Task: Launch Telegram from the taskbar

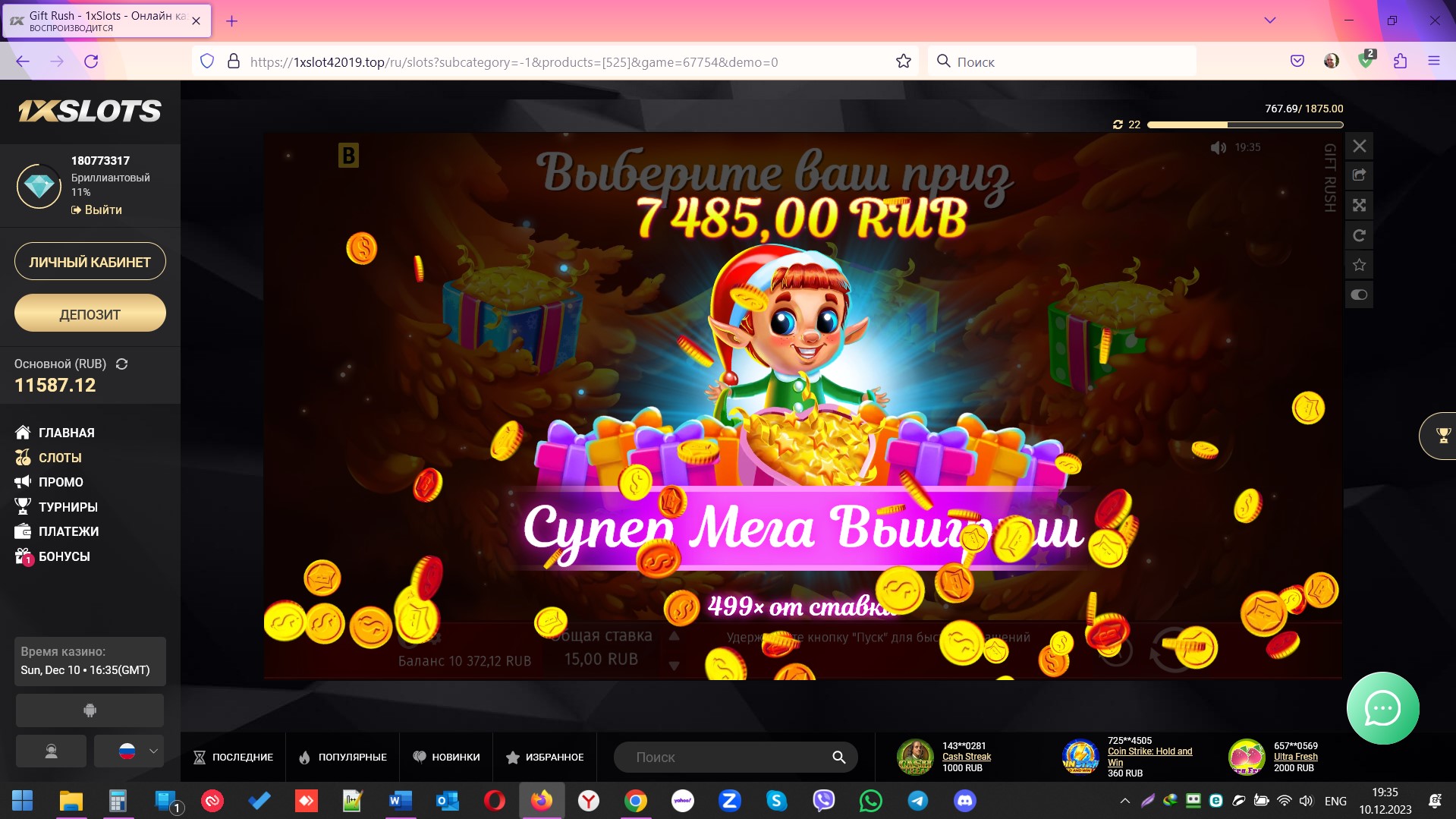Action: point(917,801)
